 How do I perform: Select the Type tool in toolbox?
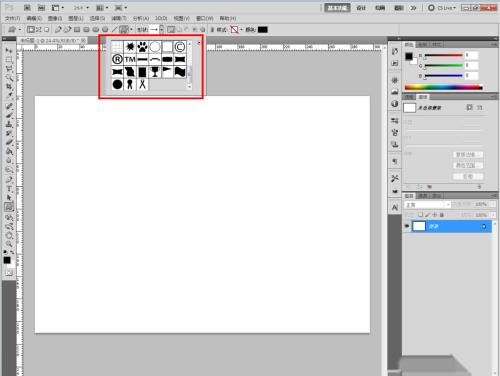click(x=9, y=189)
